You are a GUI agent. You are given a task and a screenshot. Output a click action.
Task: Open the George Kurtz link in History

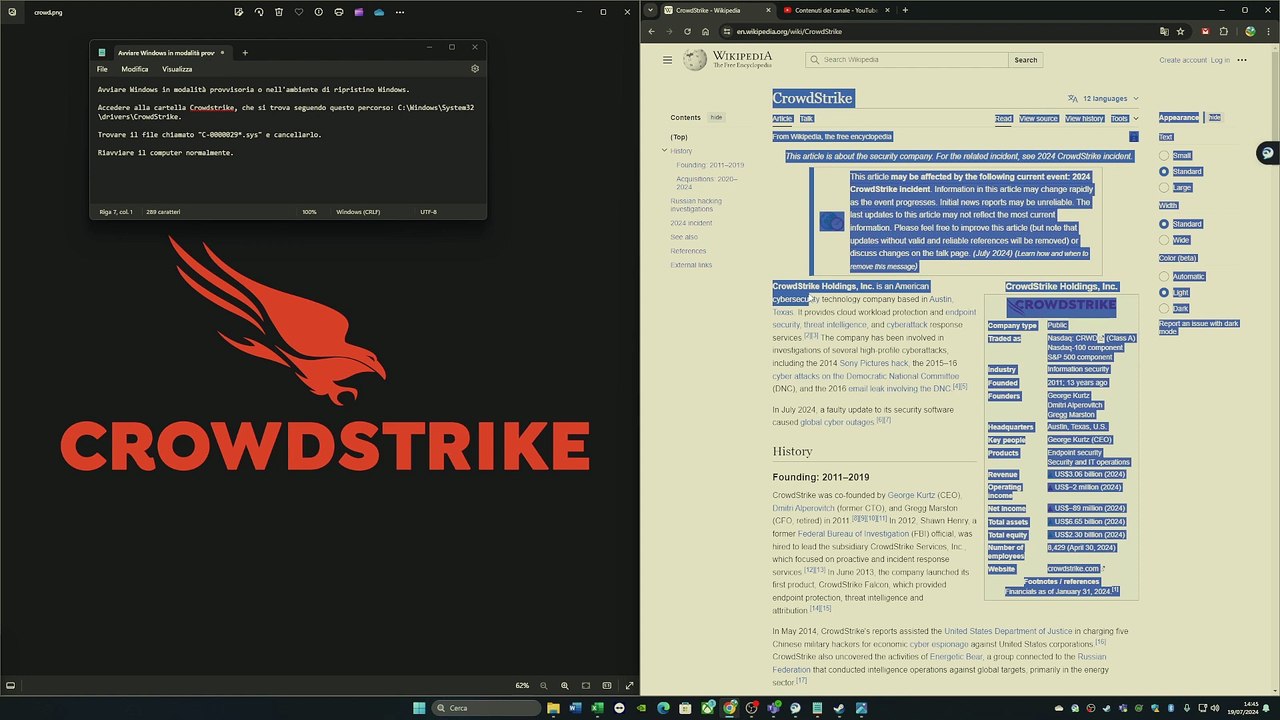(911, 495)
